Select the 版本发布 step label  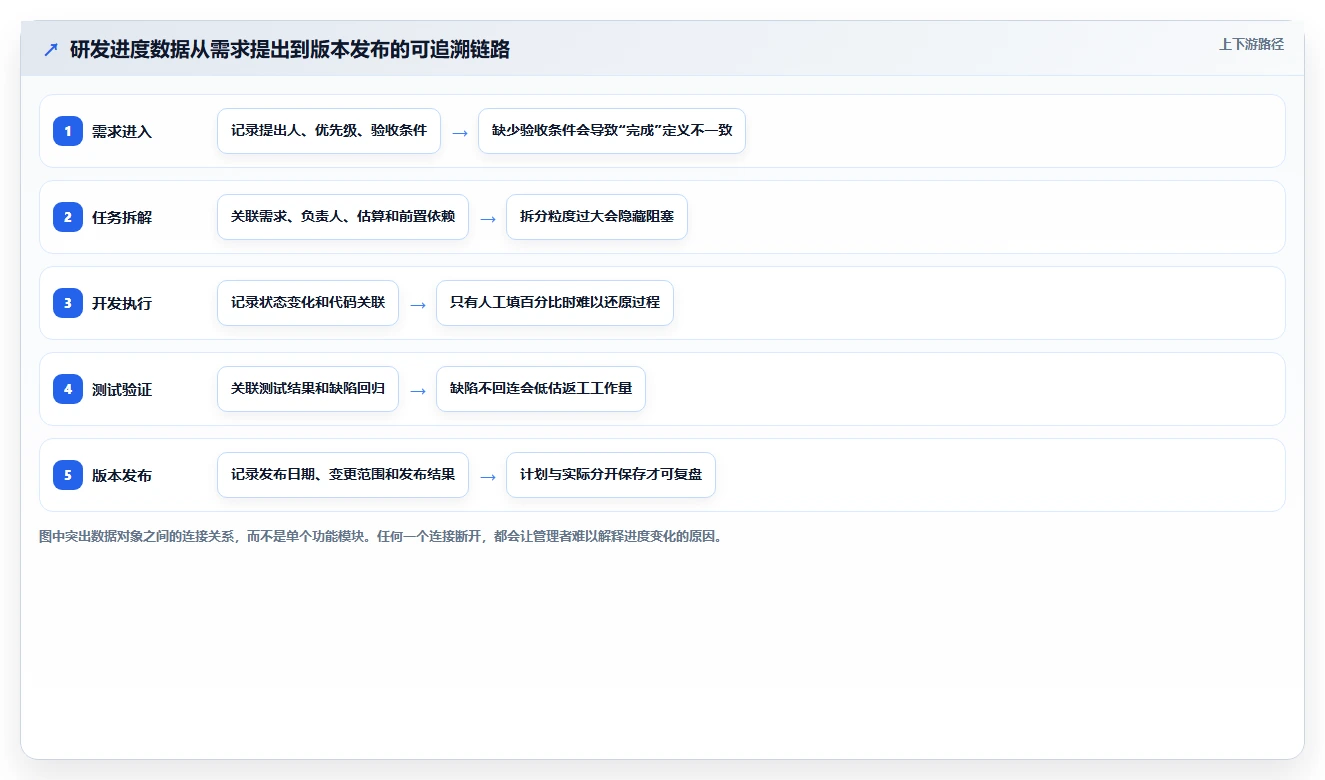click(122, 475)
